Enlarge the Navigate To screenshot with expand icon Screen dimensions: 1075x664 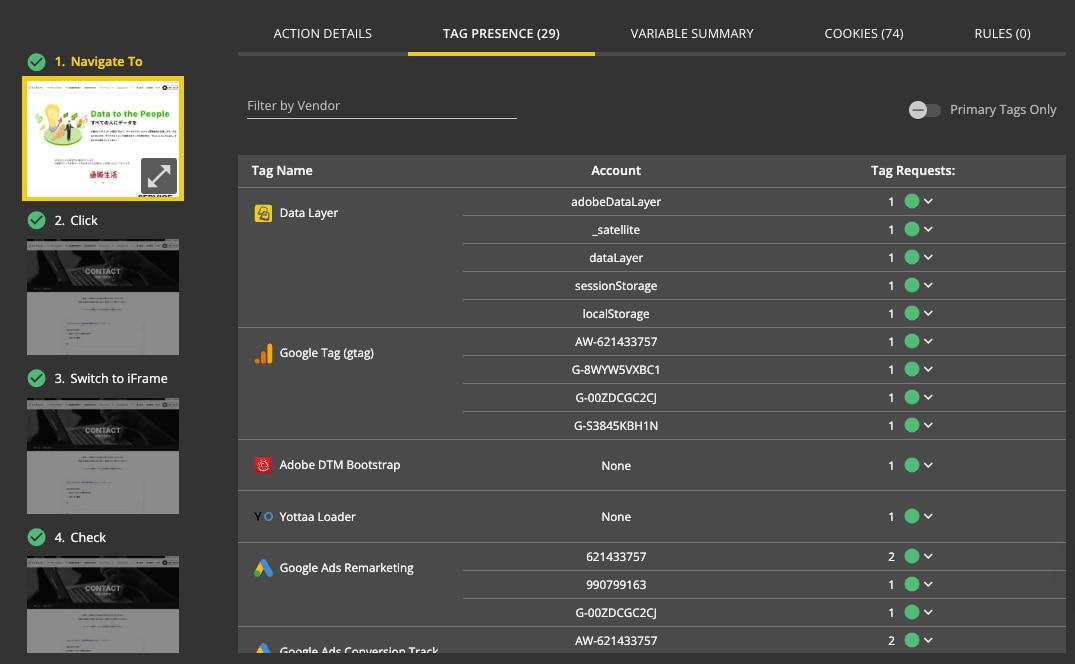(159, 176)
